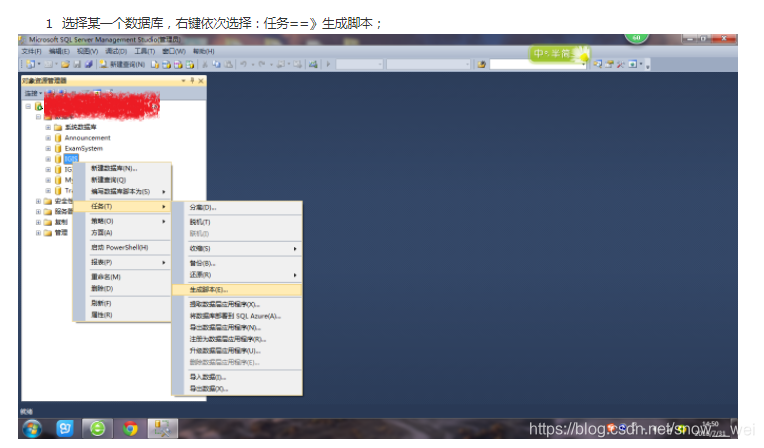Open the 收缩(S) submenu

coord(237,249)
